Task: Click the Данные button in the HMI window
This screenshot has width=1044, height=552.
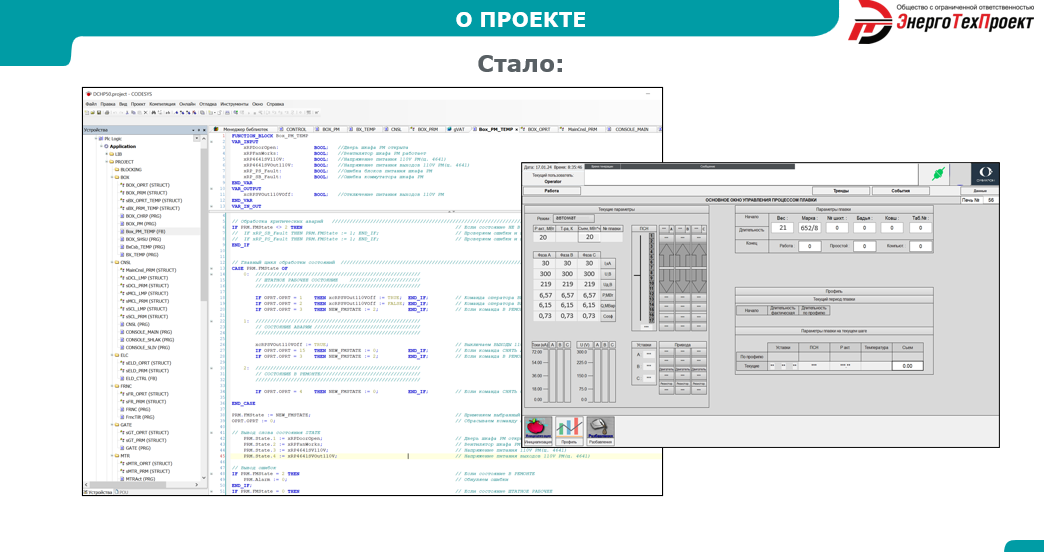Action: point(979,190)
